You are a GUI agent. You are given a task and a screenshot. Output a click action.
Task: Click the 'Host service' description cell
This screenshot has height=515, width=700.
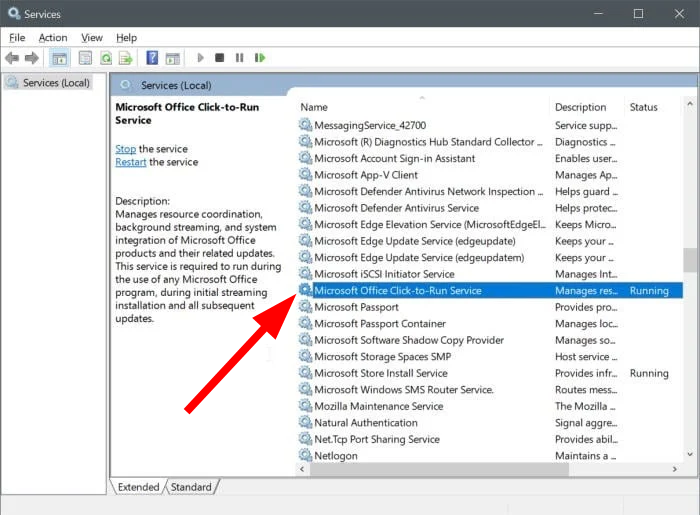(586, 357)
